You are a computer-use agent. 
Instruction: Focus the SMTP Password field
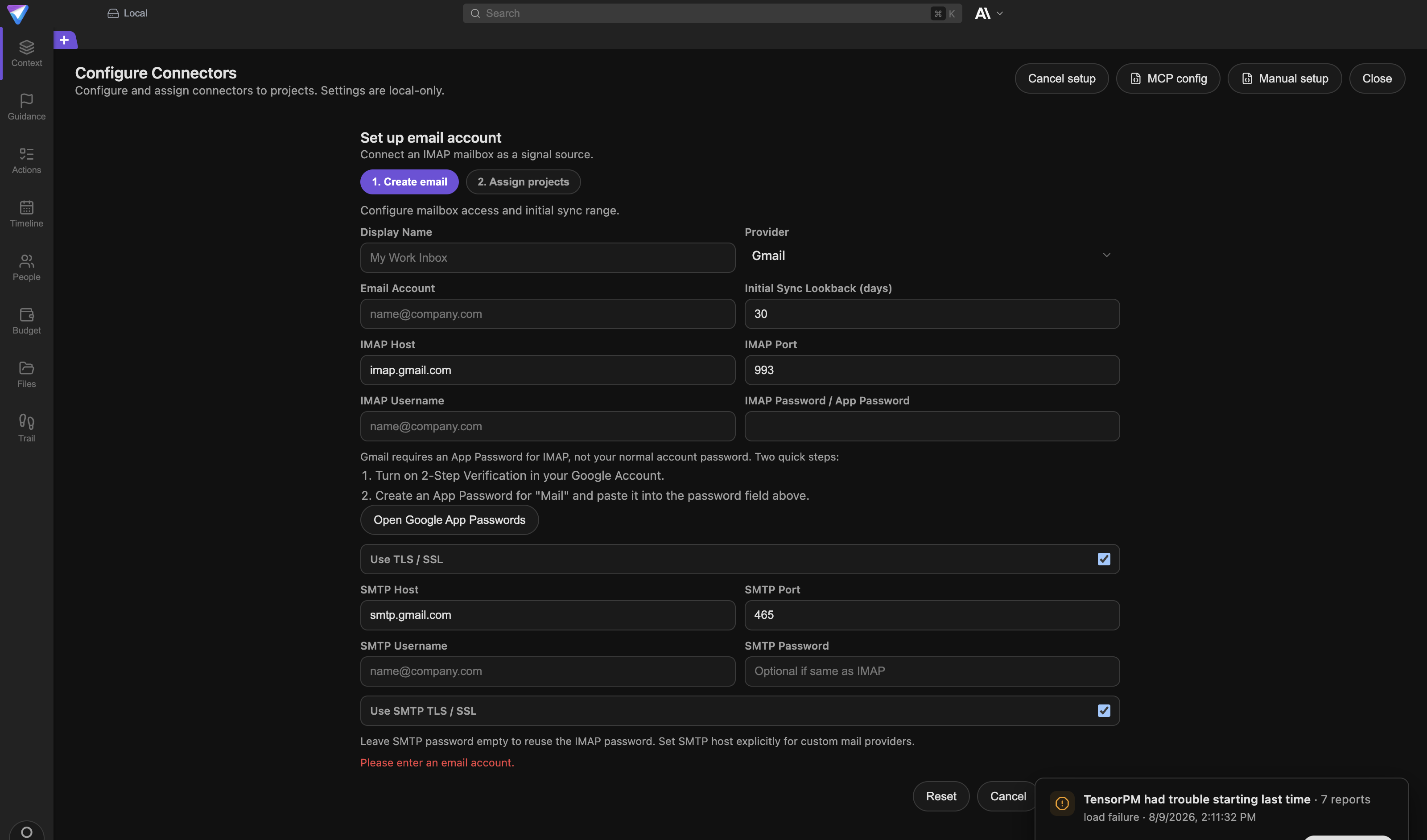[x=932, y=671]
